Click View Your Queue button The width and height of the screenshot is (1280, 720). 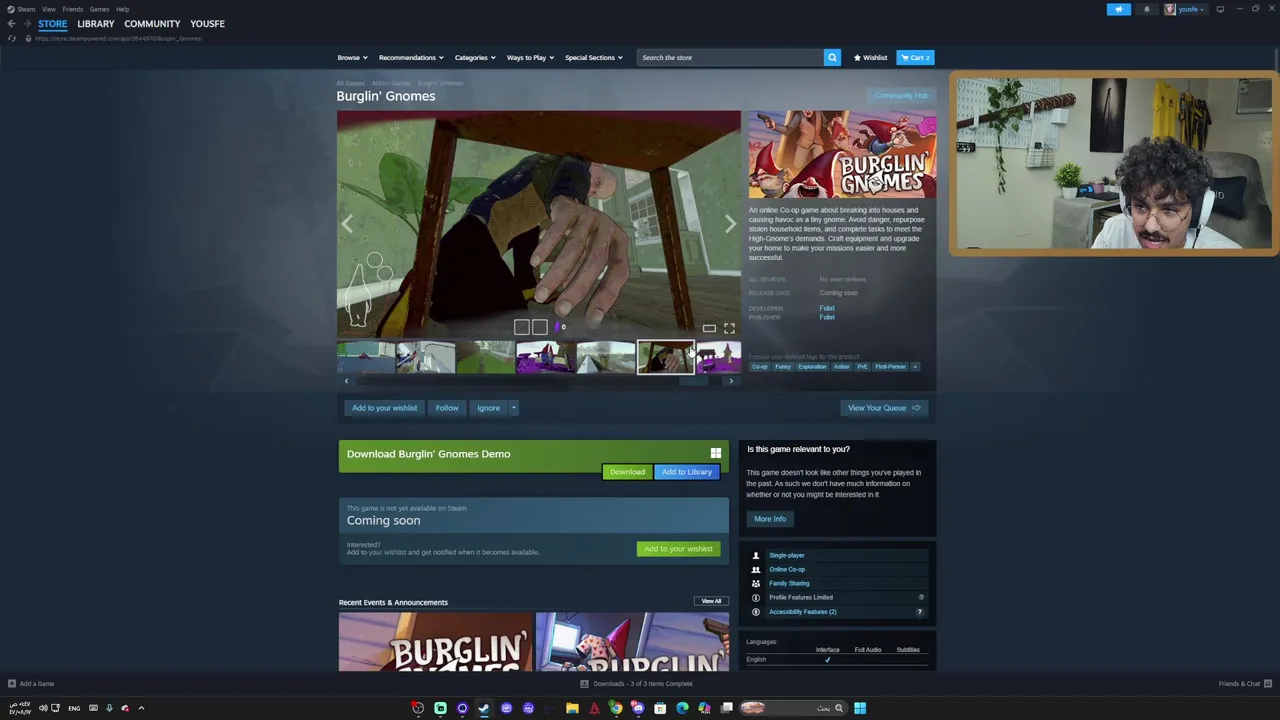click(x=884, y=408)
